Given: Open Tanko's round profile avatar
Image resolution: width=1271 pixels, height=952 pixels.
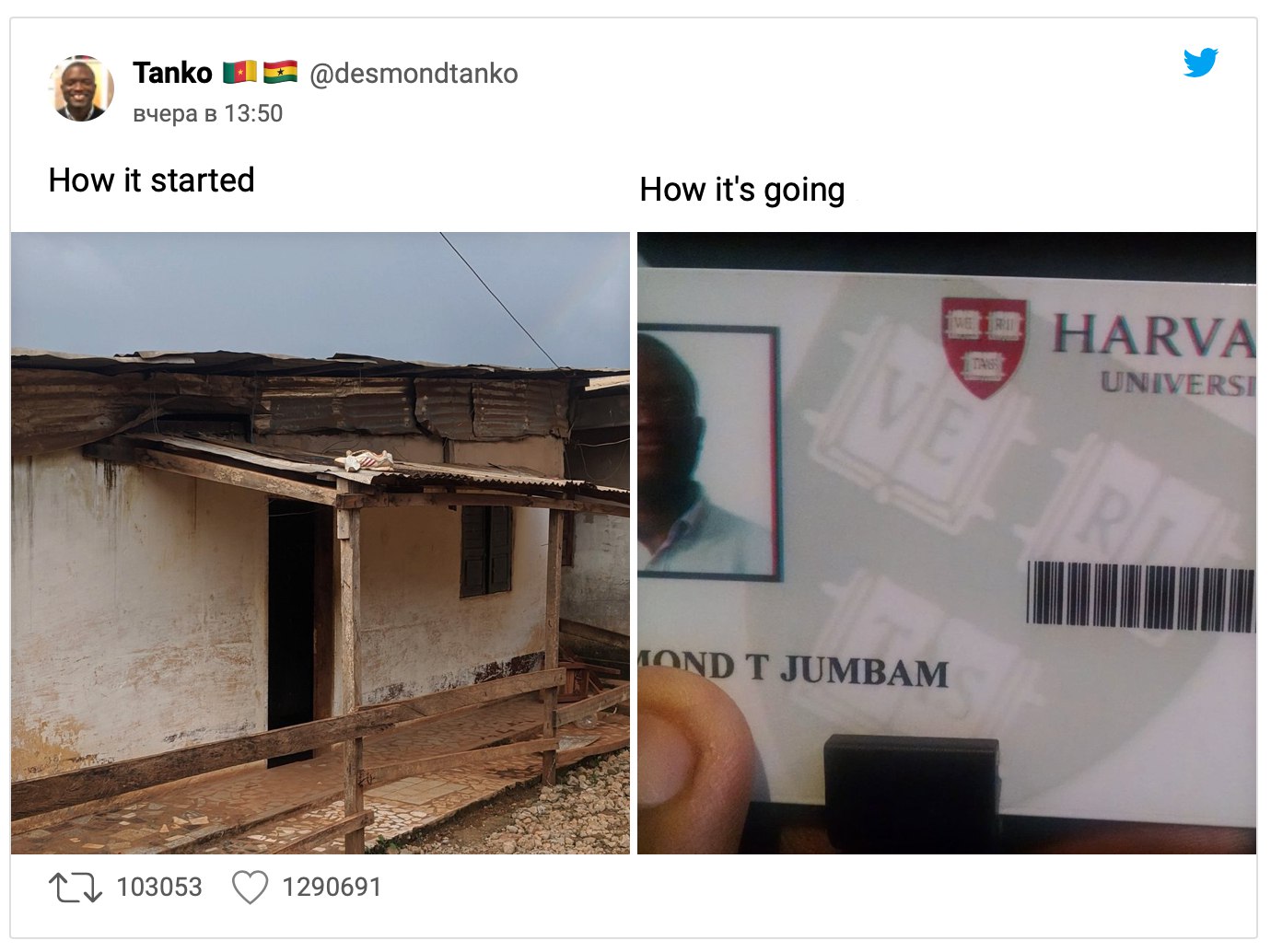Looking at the screenshot, I should pyautogui.click(x=81, y=88).
